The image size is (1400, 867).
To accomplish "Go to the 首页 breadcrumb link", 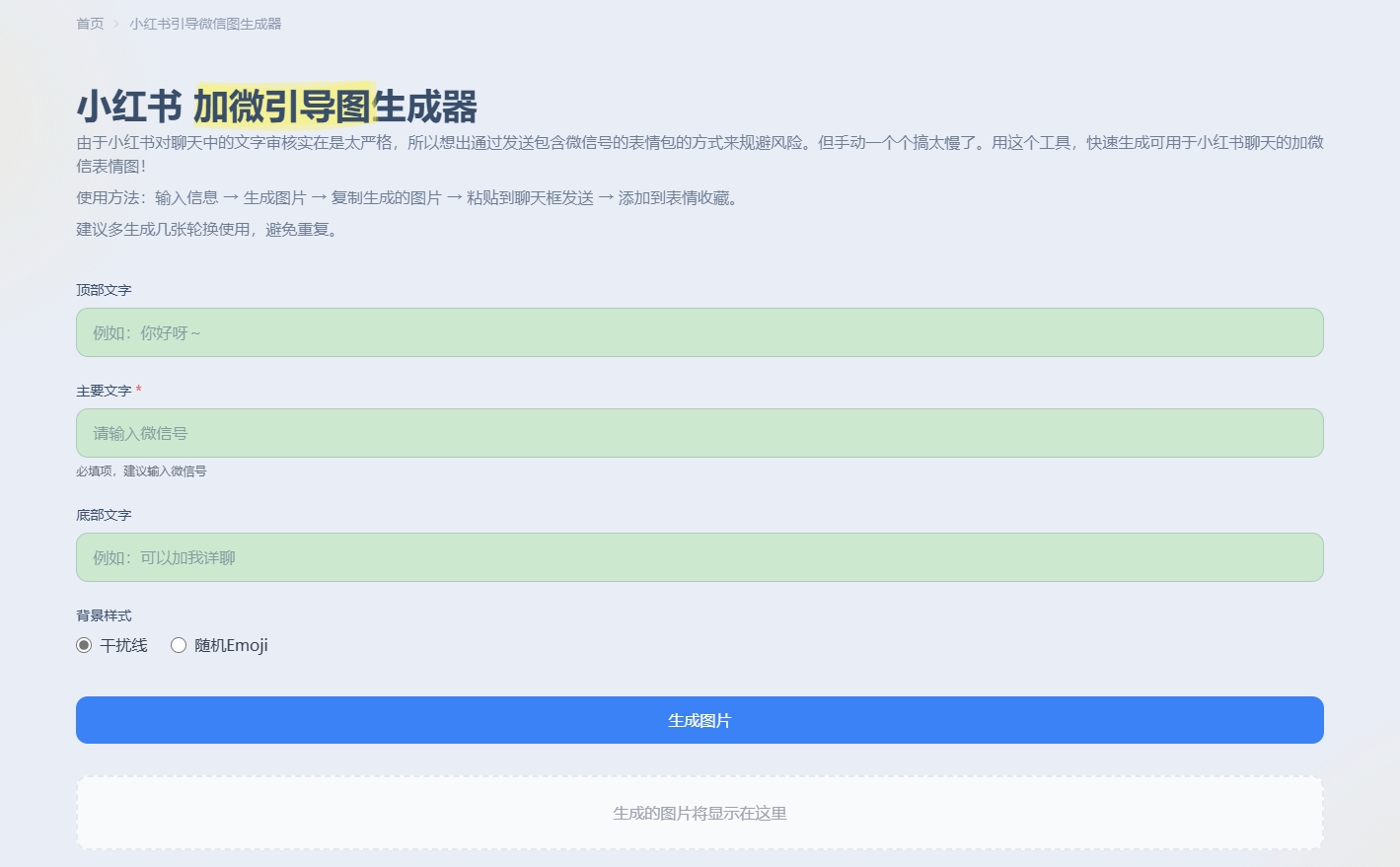I will point(90,24).
